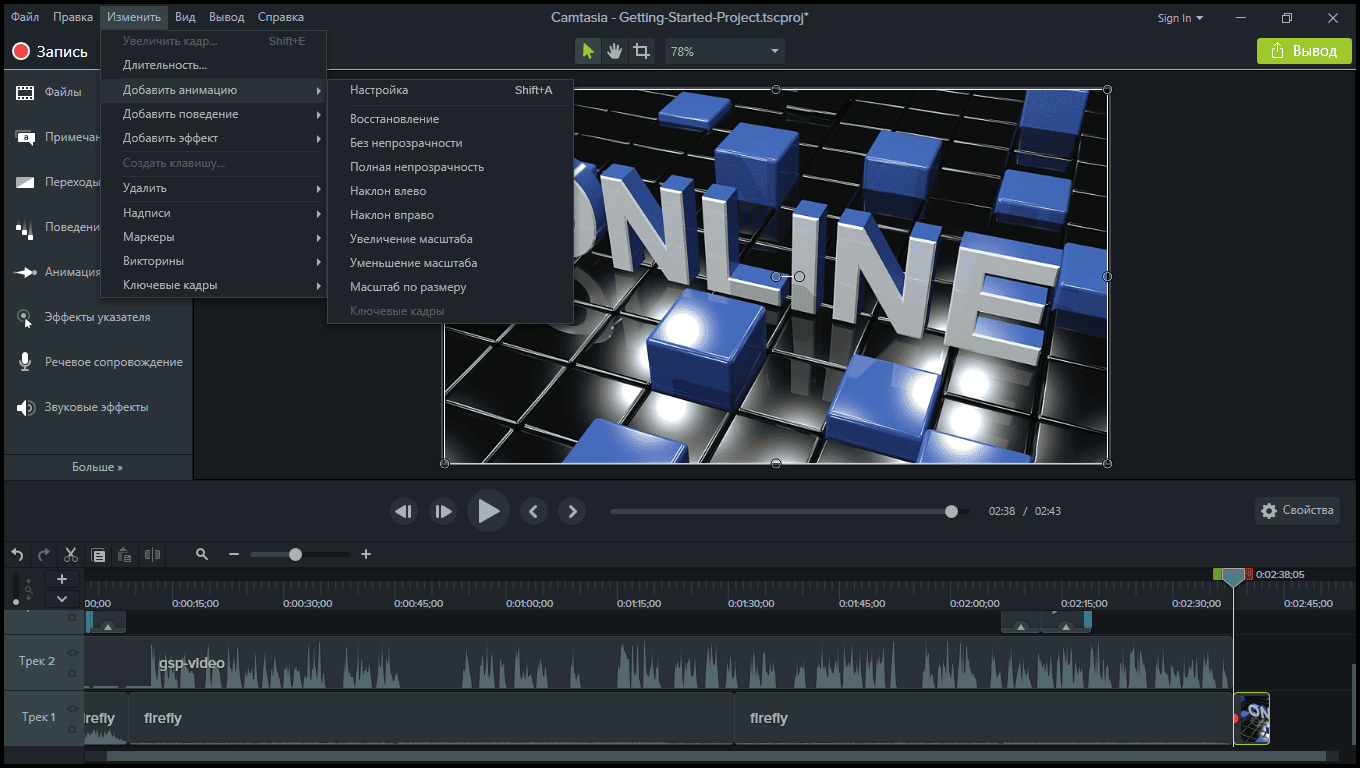This screenshot has width=1360, height=768.
Task: Open the Речевое сопровождение narration panel
Action: (99, 362)
